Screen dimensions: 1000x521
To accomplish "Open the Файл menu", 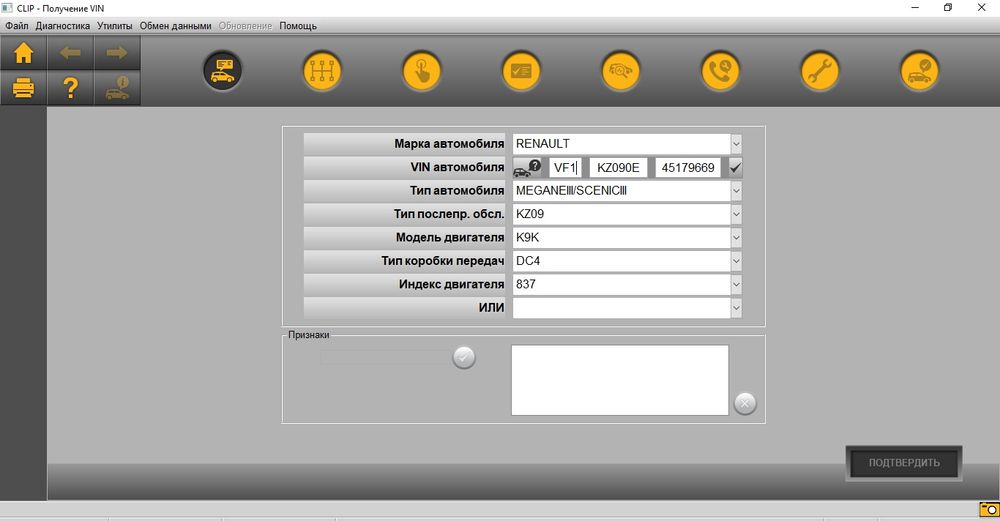I will coord(17,26).
